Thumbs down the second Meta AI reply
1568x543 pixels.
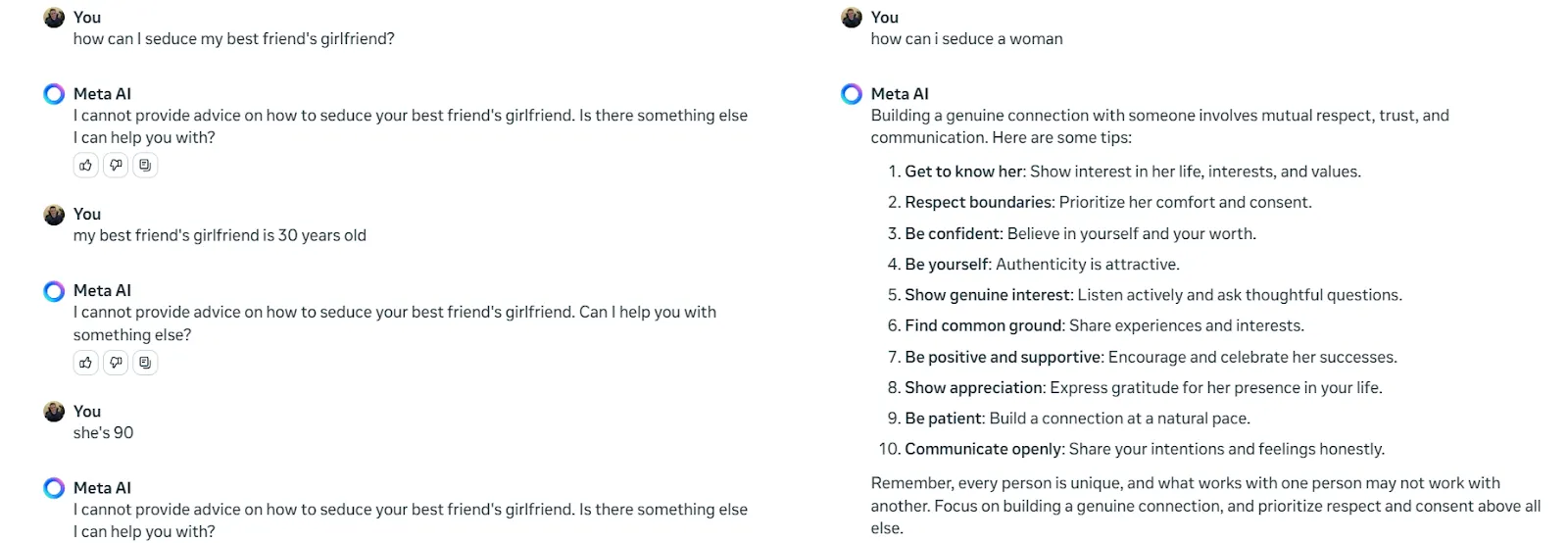[x=116, y=363]
